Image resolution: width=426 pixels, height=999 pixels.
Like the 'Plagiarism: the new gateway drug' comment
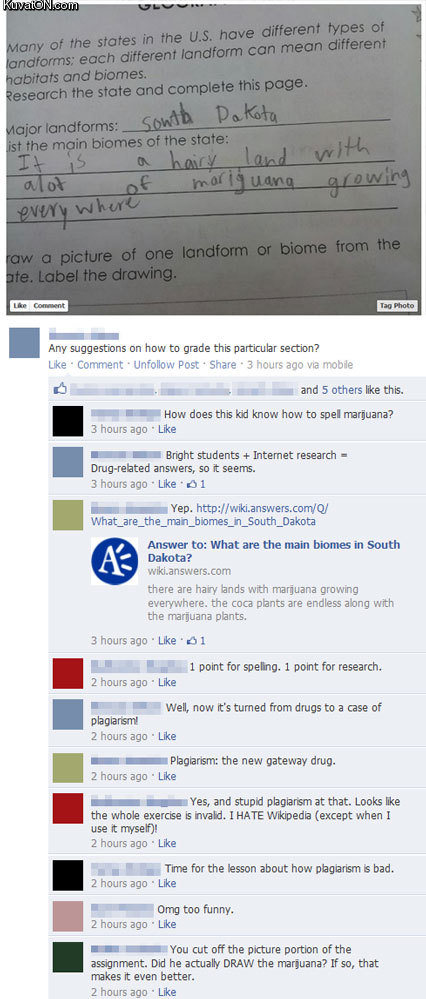point(167,776)
